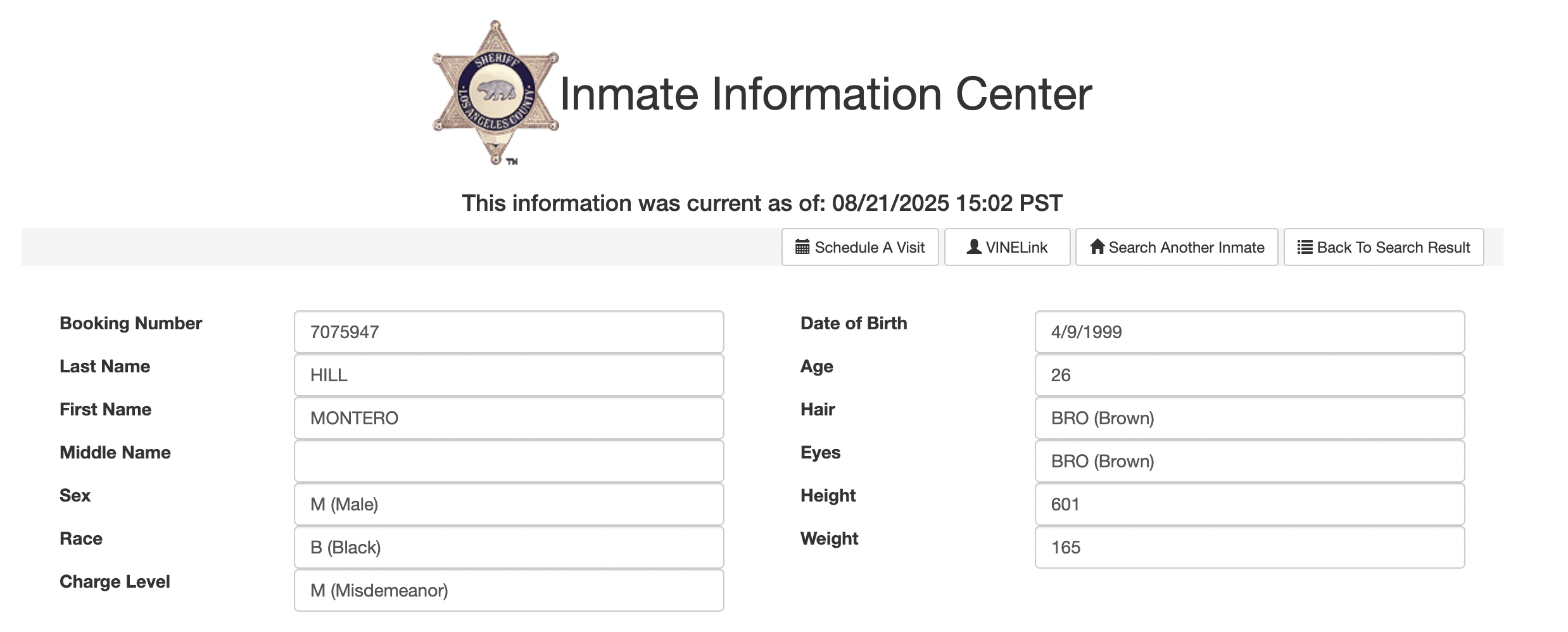Screen dimensions: 1568x632
Task: Click the calendar icon on Schedule A Visit
Action: point(802,246)
